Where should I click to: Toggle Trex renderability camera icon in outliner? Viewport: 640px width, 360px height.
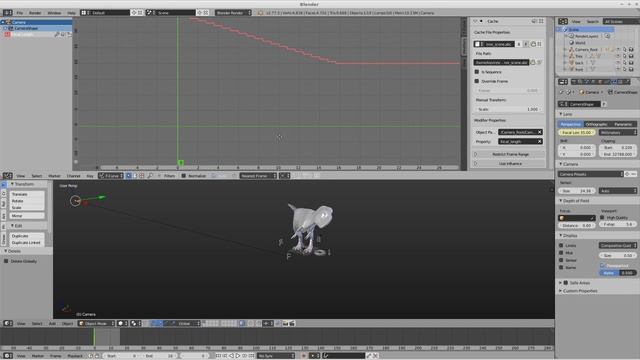pos(631,56)
